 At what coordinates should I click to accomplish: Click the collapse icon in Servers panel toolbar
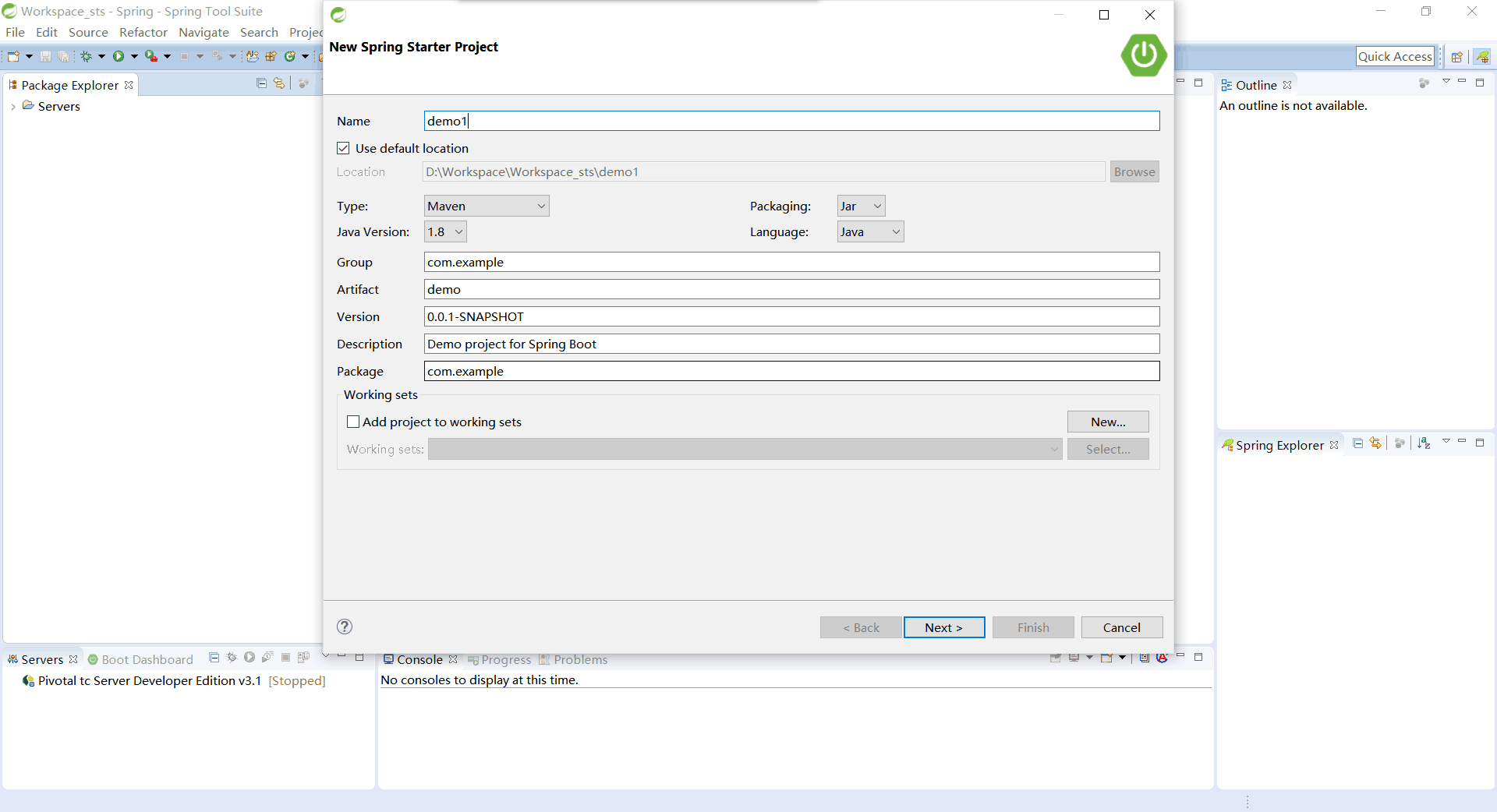pyautogui.click(x=214, y=658)
